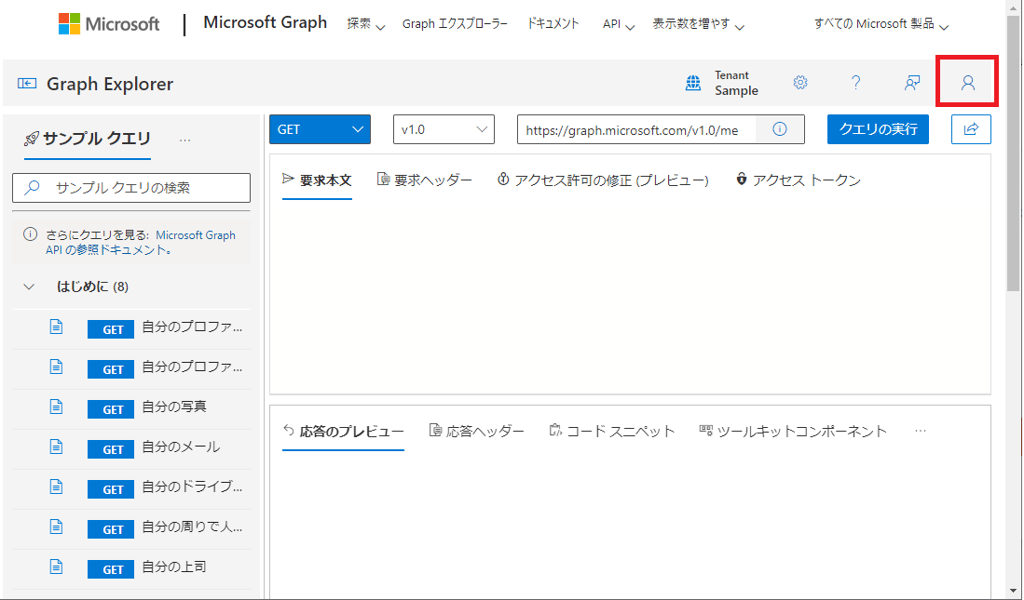
Task: Click the share query icon button
Action: click(970, 129)
